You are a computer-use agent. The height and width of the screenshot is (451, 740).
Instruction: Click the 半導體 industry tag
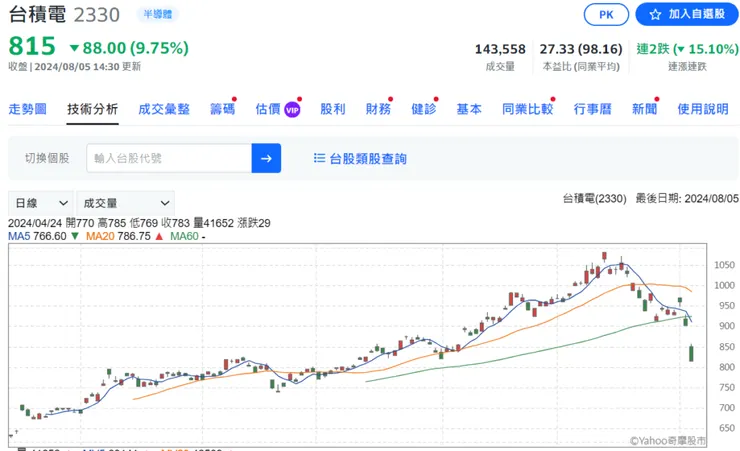pos(158,14)
